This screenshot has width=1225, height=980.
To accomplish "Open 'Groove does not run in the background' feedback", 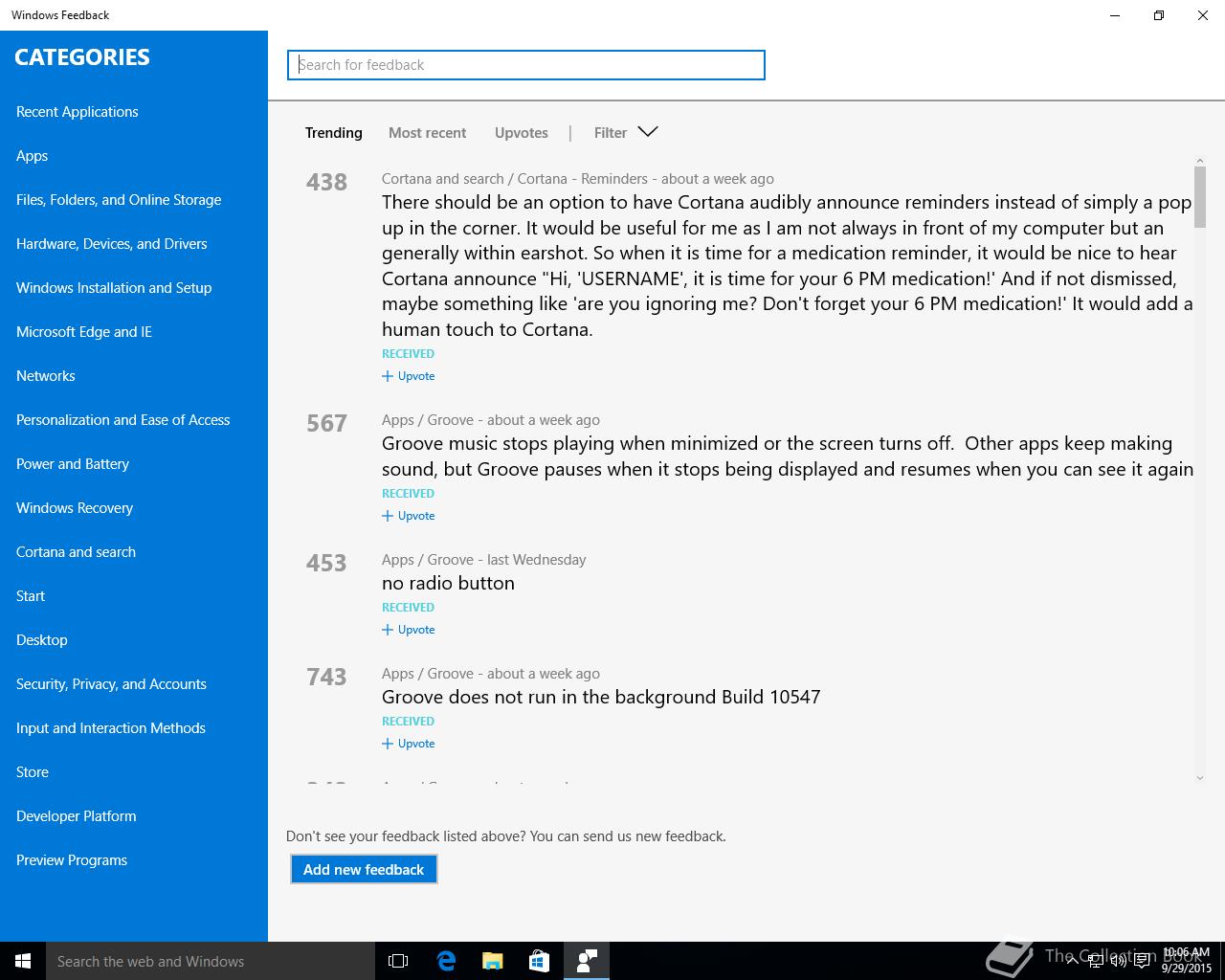I will click(x=601, y=697).
